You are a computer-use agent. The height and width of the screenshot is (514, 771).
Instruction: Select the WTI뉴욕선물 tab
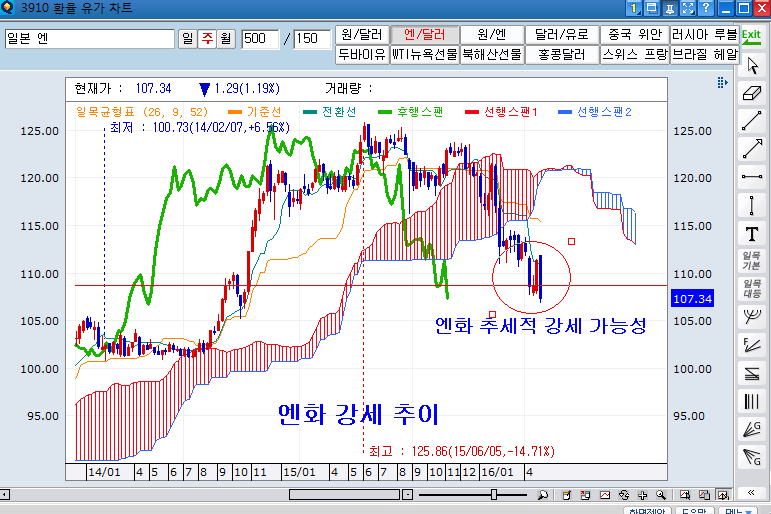424,54
